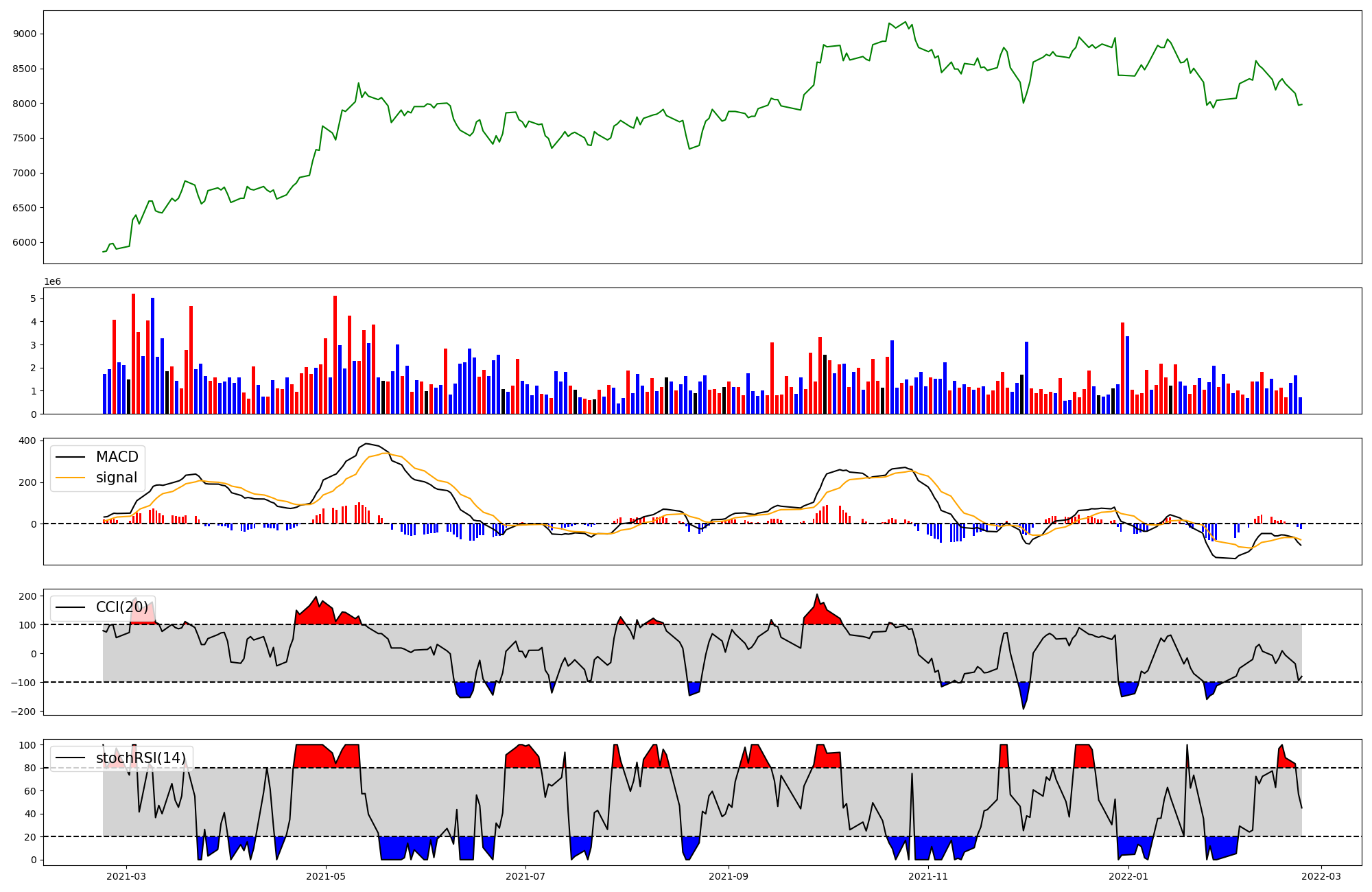
Task: Click the 1e6 volume scale label
Action: coord(53,282)
